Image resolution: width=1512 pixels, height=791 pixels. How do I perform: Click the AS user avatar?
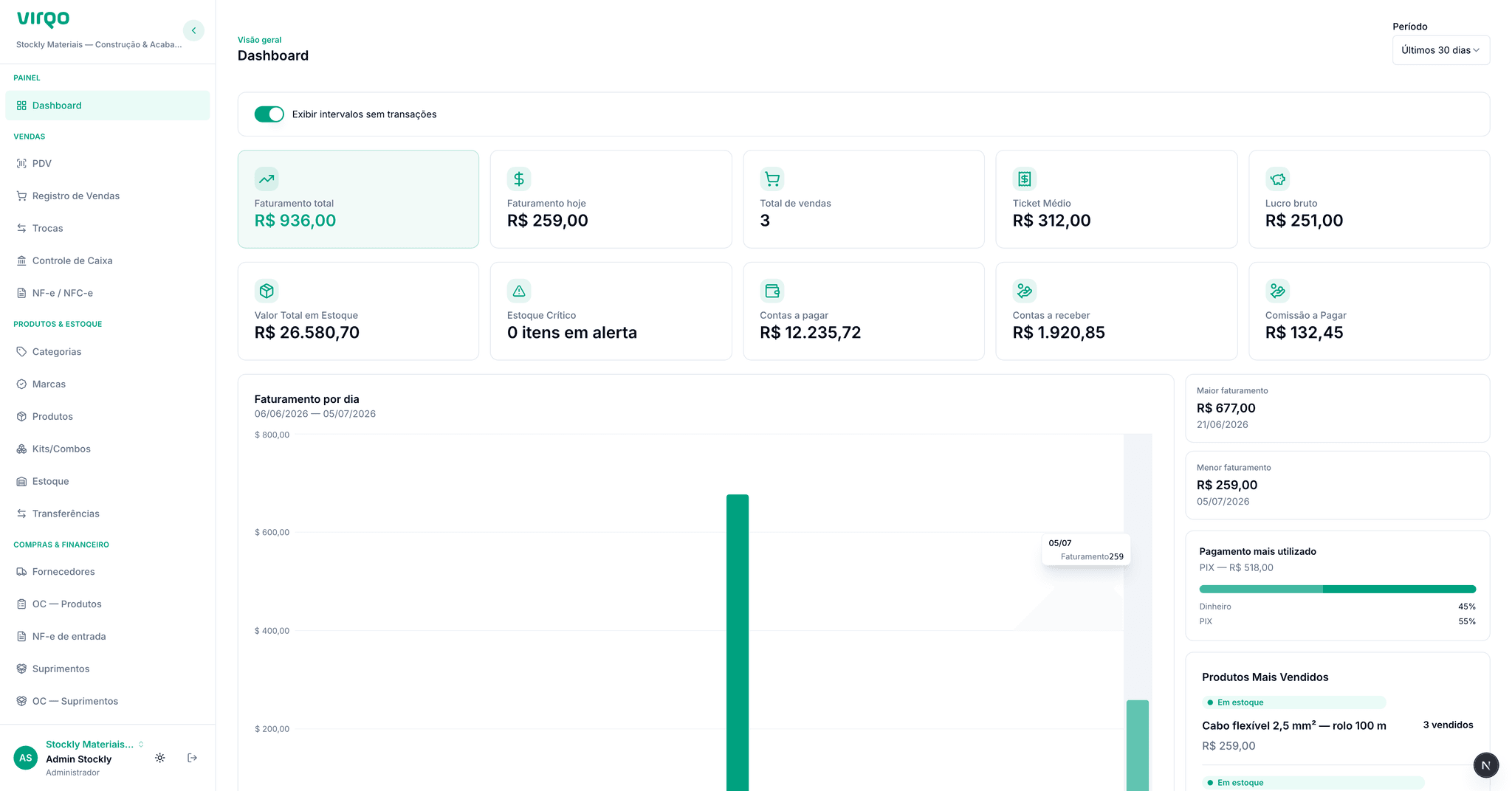(26, 758)
